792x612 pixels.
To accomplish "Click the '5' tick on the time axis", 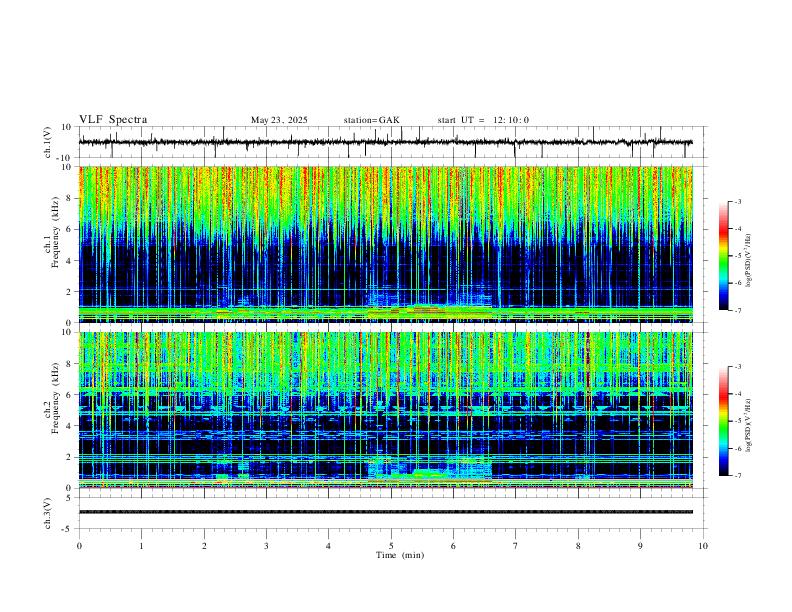I will click(x=391, y=546).
